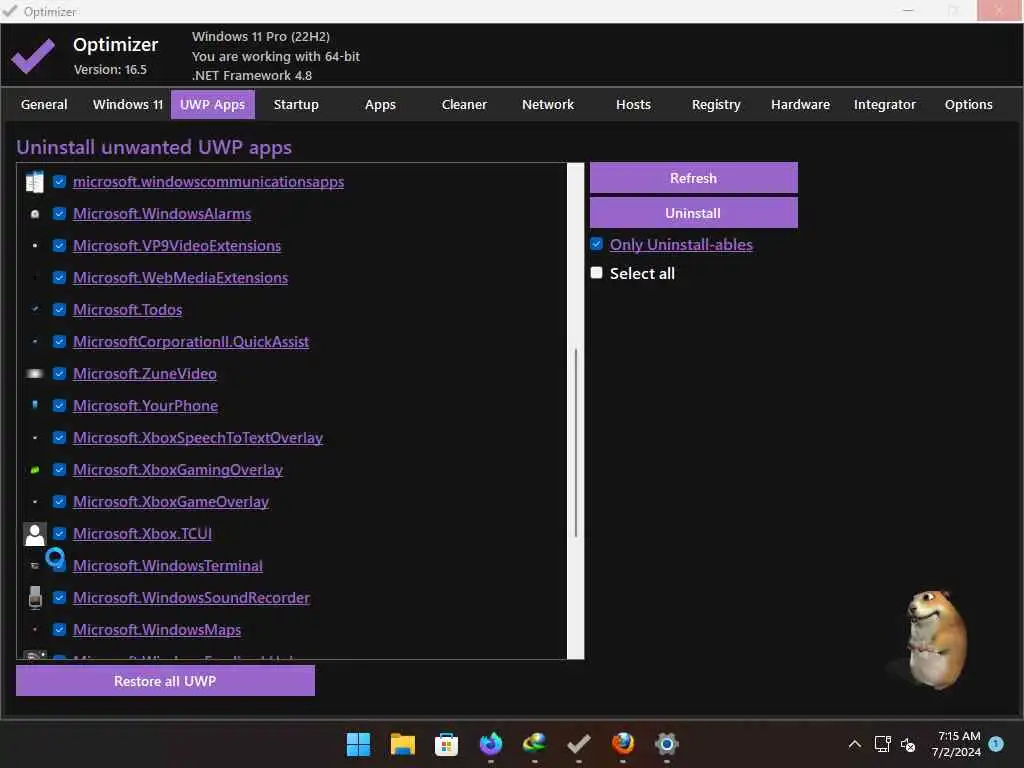Open the Options tab
The height and width of the screenshot is (768, 1024).
968,104
